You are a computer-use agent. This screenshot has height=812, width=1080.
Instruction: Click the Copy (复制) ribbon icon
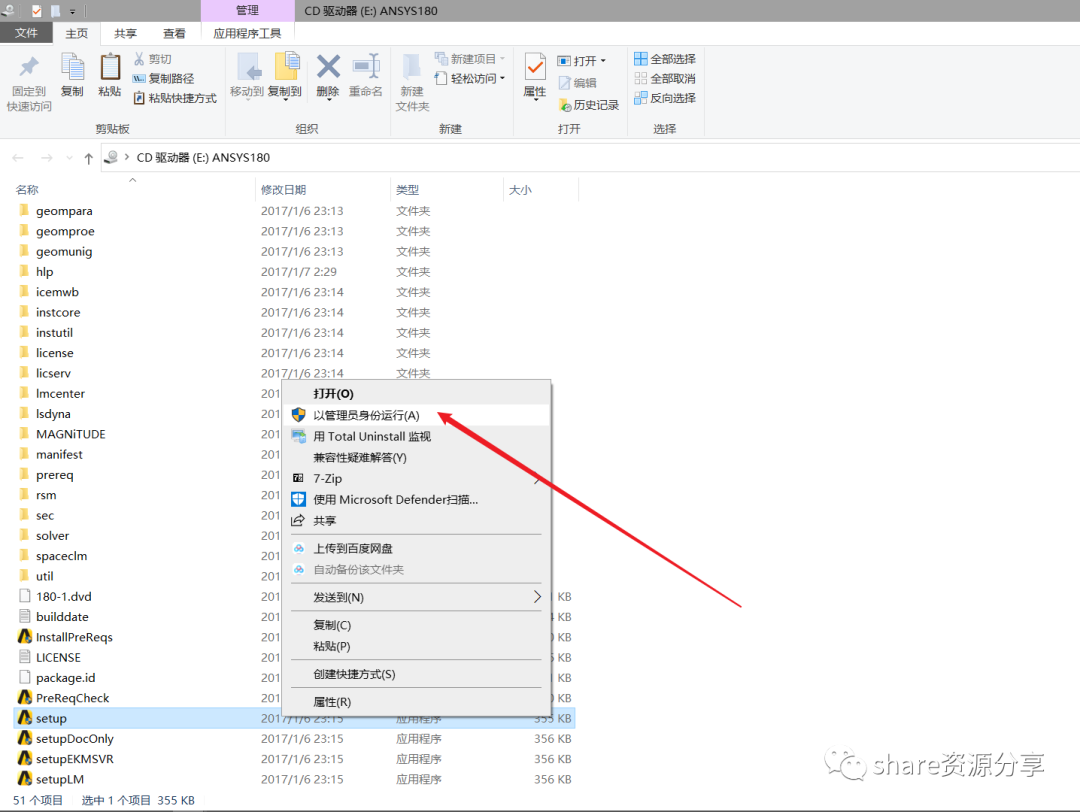(x=72, y=67)
